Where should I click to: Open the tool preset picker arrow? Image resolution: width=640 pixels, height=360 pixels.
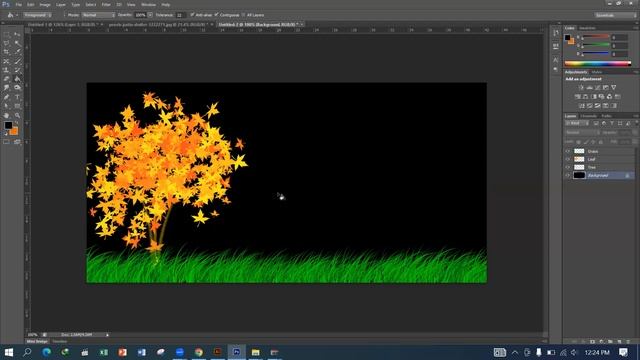(x=17, y=15)
